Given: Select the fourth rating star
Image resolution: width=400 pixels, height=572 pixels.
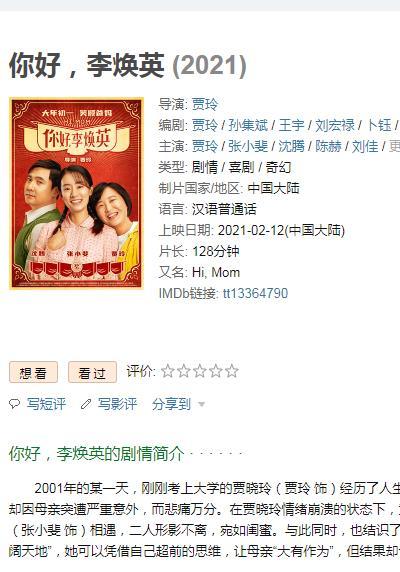Looking at the screenshot, I should click(x=216, y=371).
